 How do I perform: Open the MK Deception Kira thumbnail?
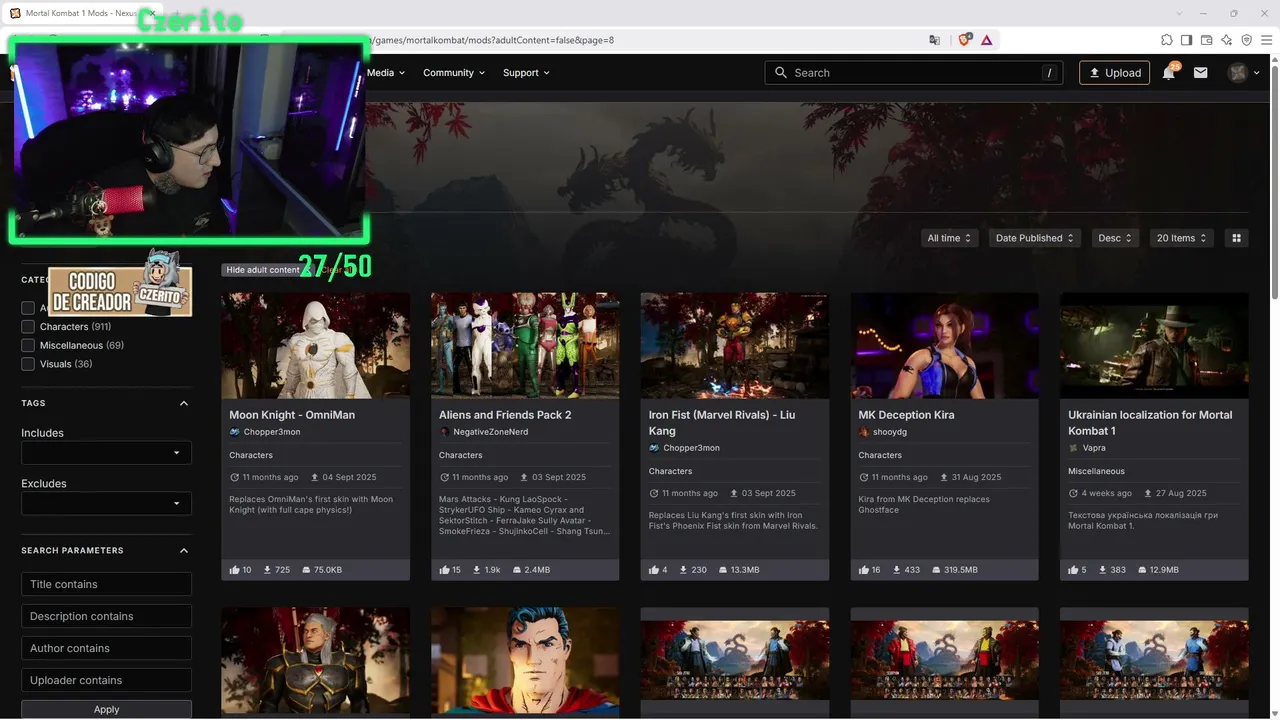point(944,345)
